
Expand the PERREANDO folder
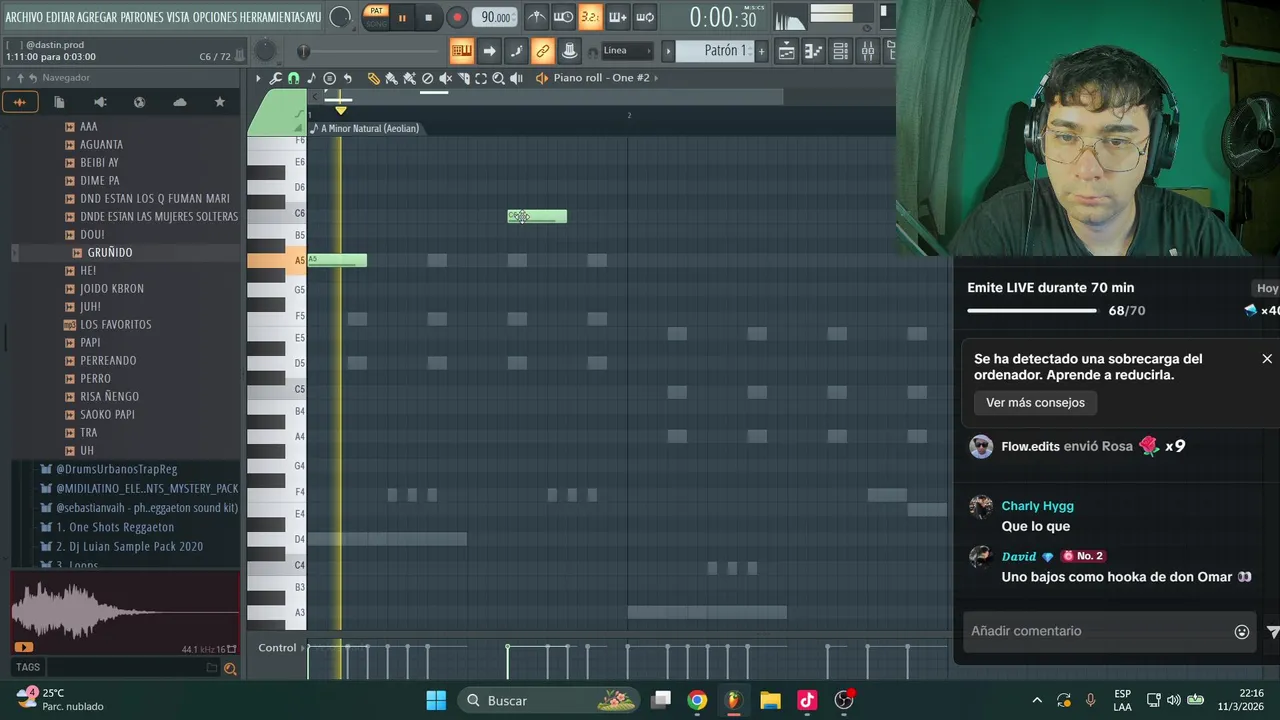click(107, 361)
